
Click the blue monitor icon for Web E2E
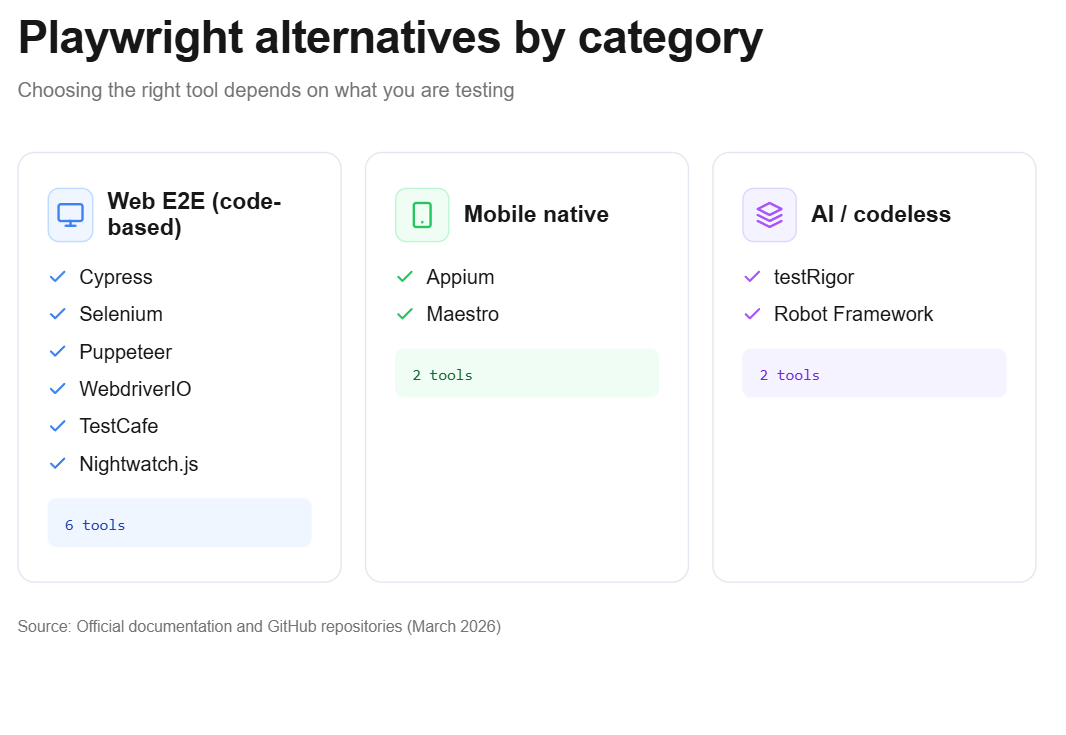[71, 215]
